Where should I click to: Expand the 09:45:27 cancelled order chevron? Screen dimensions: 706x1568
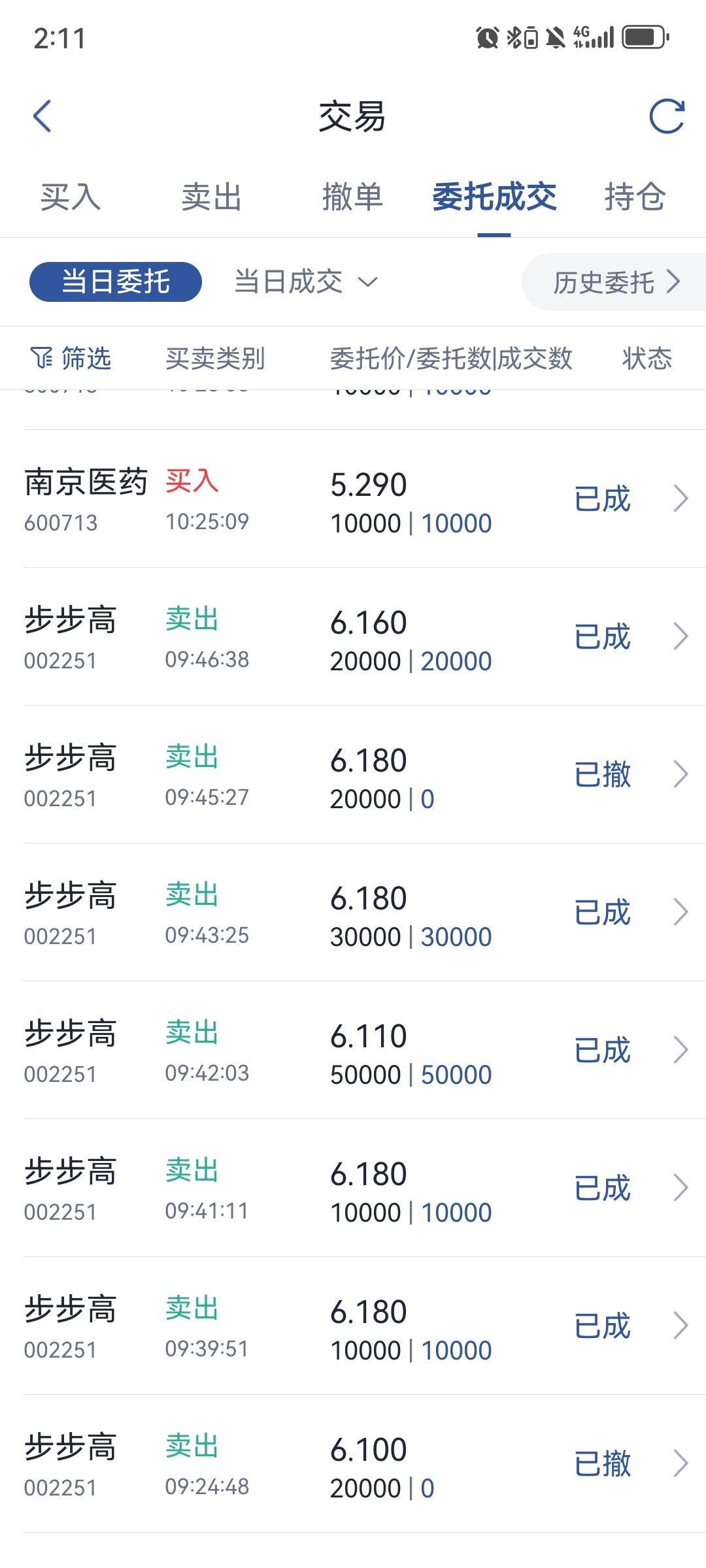681,774
